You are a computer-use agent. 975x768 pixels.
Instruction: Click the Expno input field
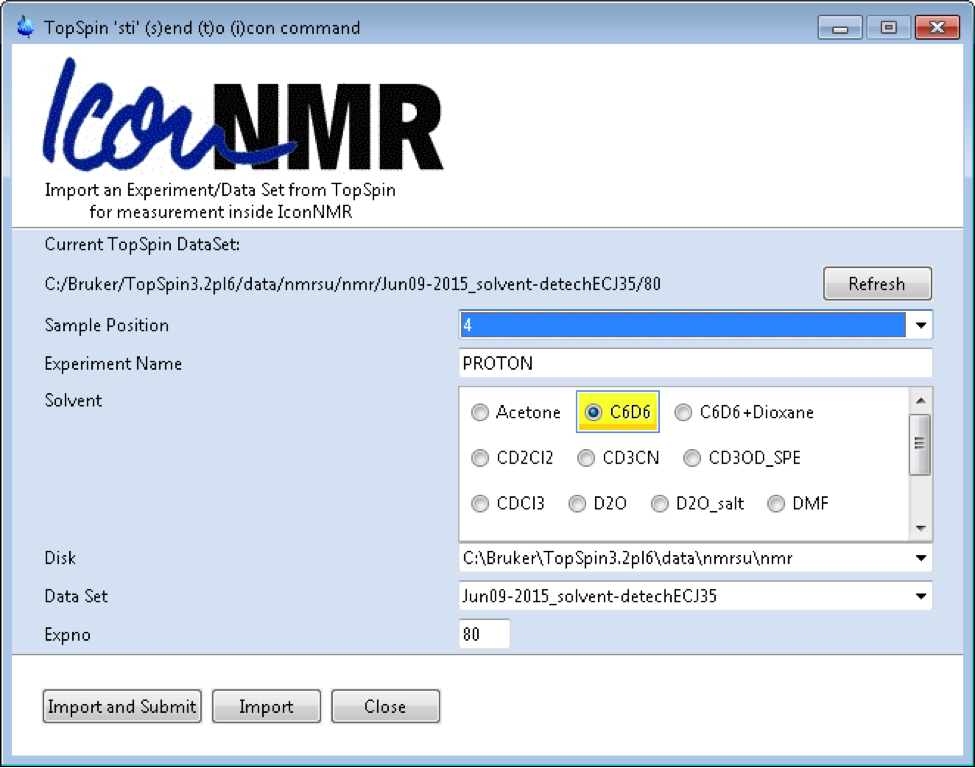tap(484, 634)
